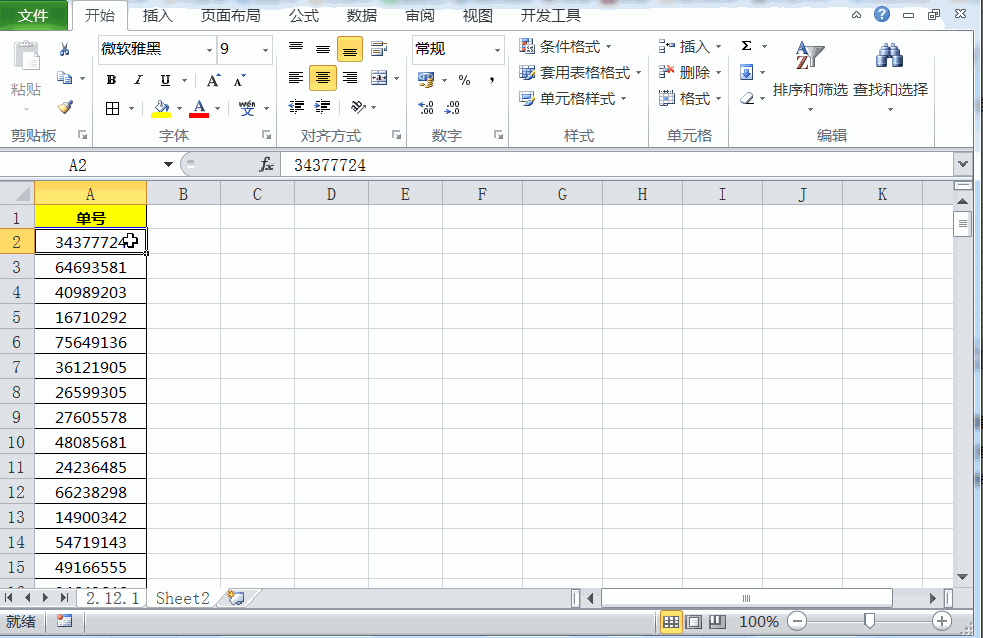Click the comma style icon
Image resolution: width=983 pixels, height=638 pixels.
coord(492,80)
